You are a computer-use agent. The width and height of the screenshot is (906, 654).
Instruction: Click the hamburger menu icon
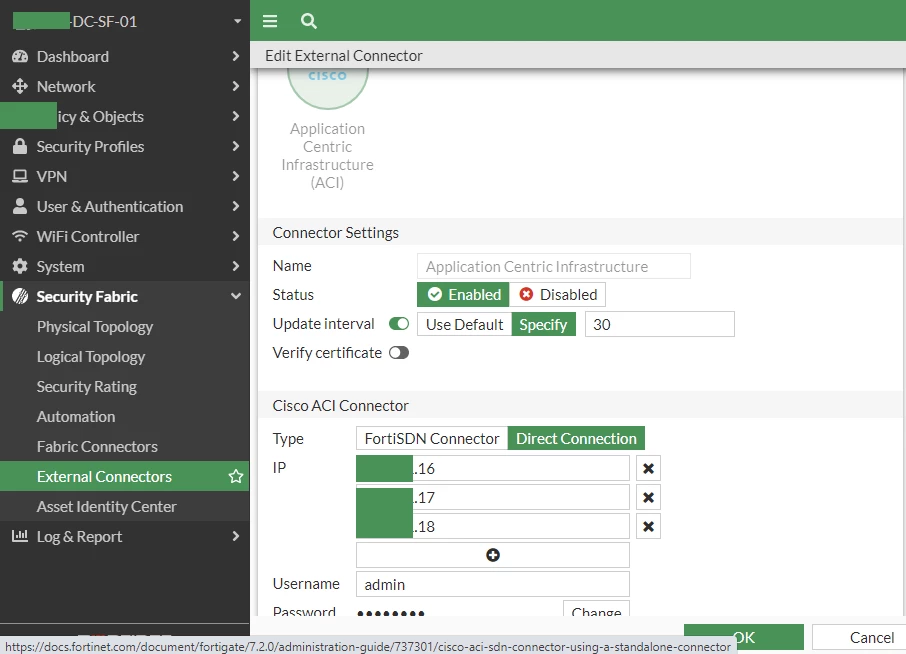[x=270, y=21]
